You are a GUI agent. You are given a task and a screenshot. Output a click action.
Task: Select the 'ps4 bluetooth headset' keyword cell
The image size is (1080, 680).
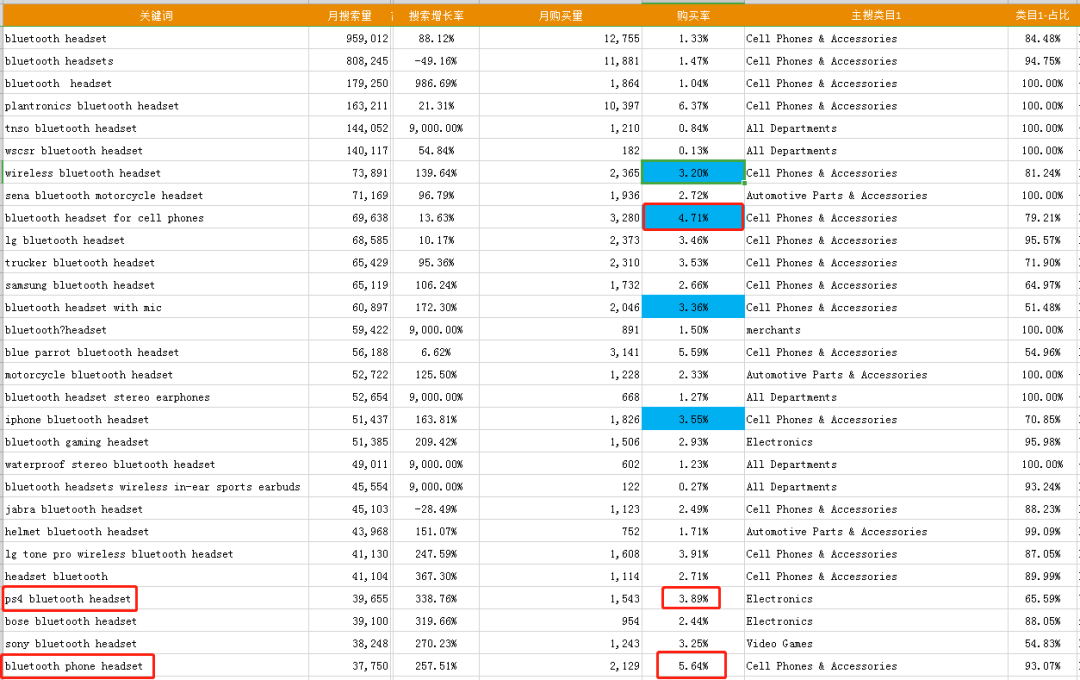click(68, 599)
